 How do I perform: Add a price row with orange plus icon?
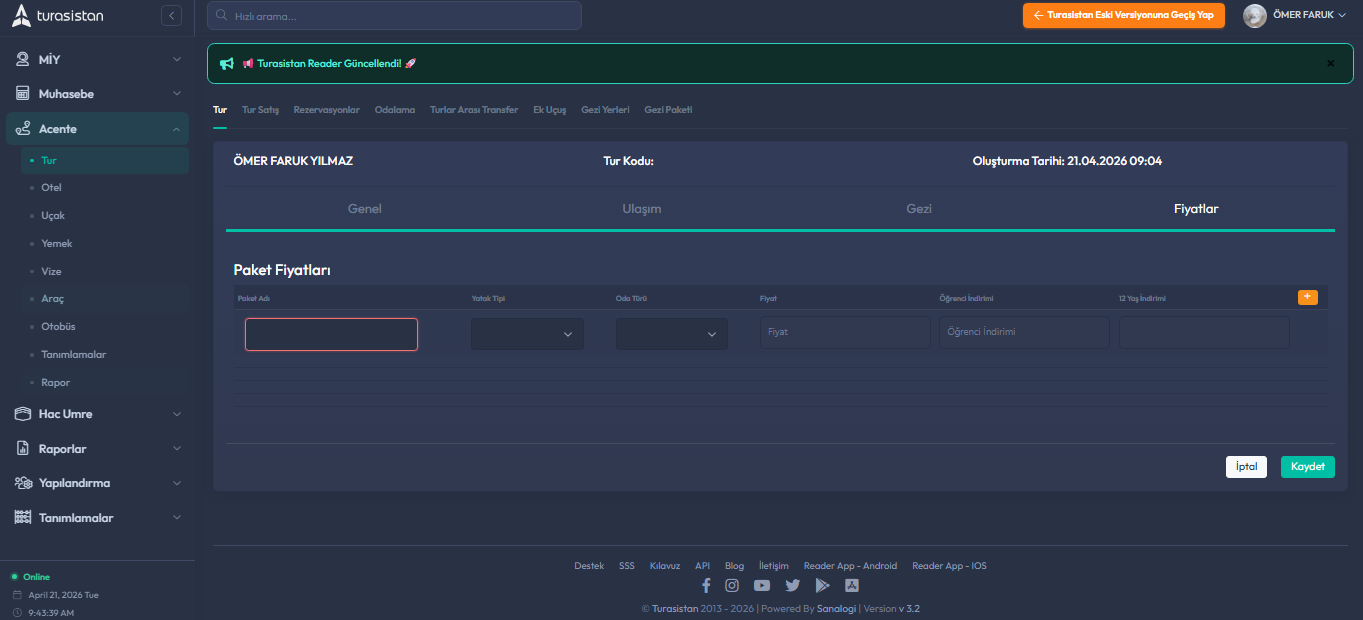click(x=1307, y=297)
